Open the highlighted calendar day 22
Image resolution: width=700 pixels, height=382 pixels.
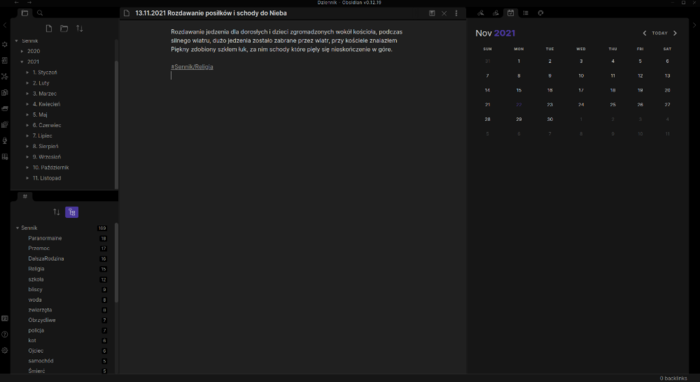(x=519, y=105)
